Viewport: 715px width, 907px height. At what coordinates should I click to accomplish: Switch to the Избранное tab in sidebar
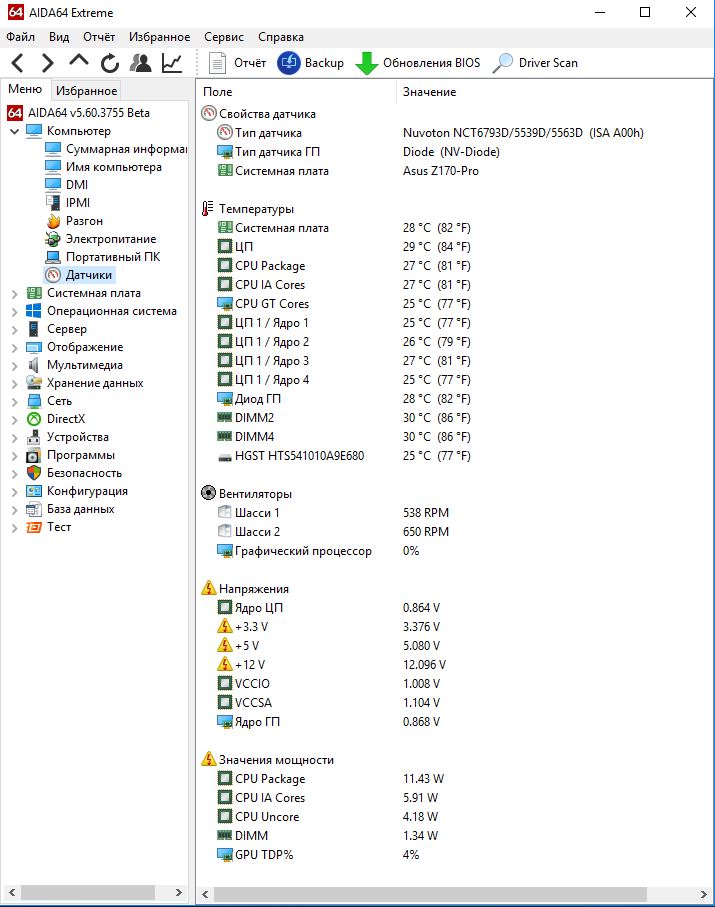point(86,91)
